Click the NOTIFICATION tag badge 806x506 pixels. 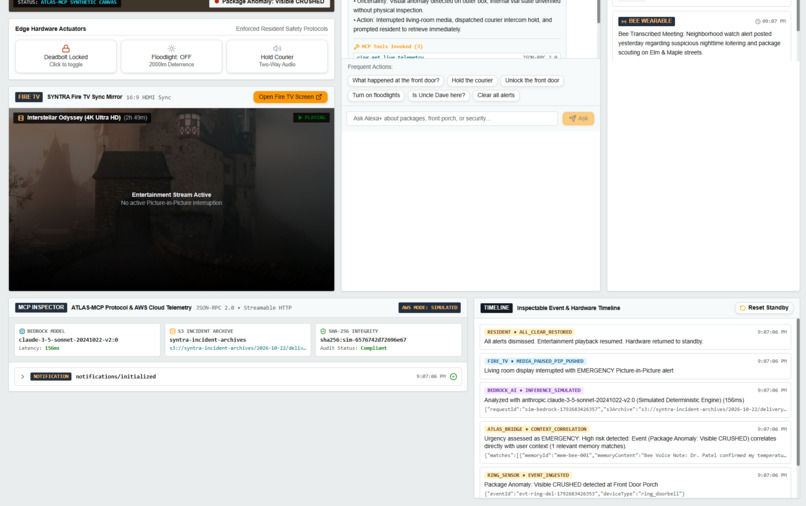click(51, 376)
